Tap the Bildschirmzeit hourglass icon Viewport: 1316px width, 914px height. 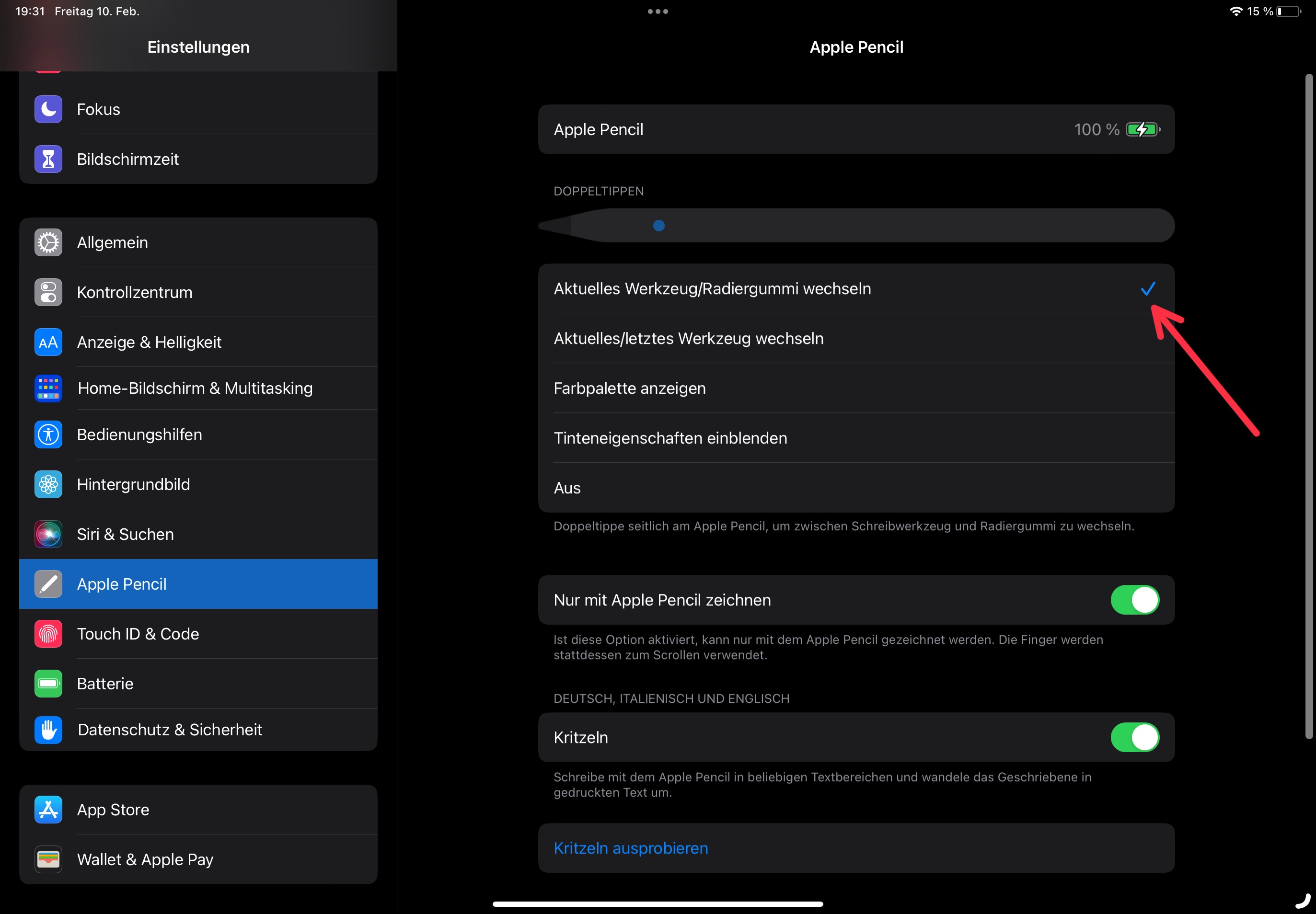[x=48, y=159]
